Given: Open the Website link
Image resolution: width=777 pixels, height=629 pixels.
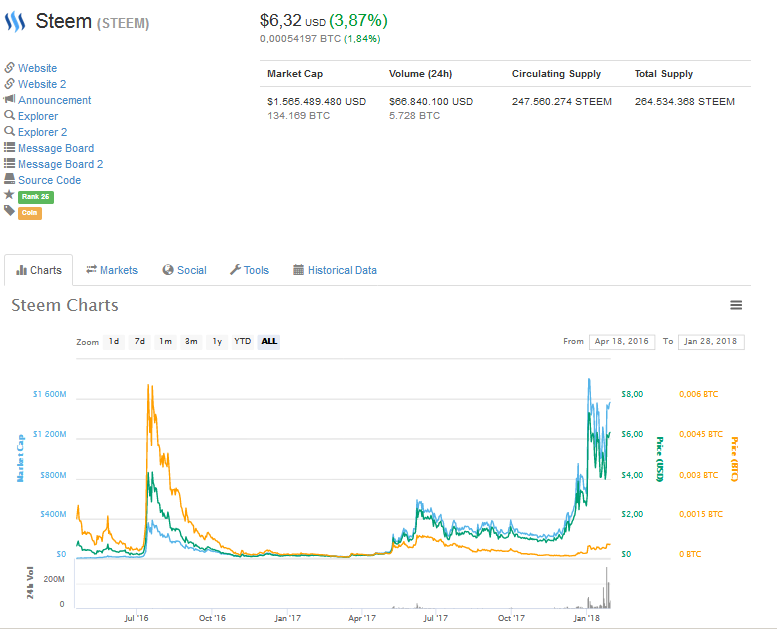Looking at the screenshot, I should click(x=37, y=68).
